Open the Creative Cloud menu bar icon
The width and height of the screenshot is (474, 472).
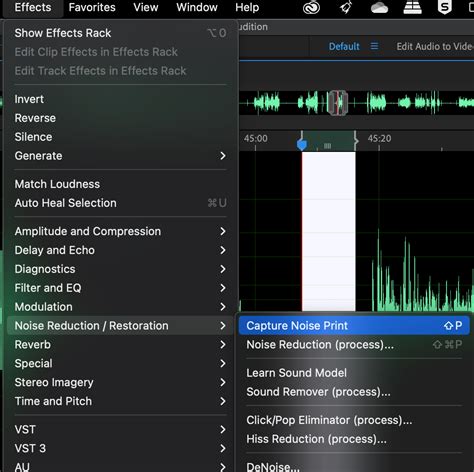coord(311,7)
